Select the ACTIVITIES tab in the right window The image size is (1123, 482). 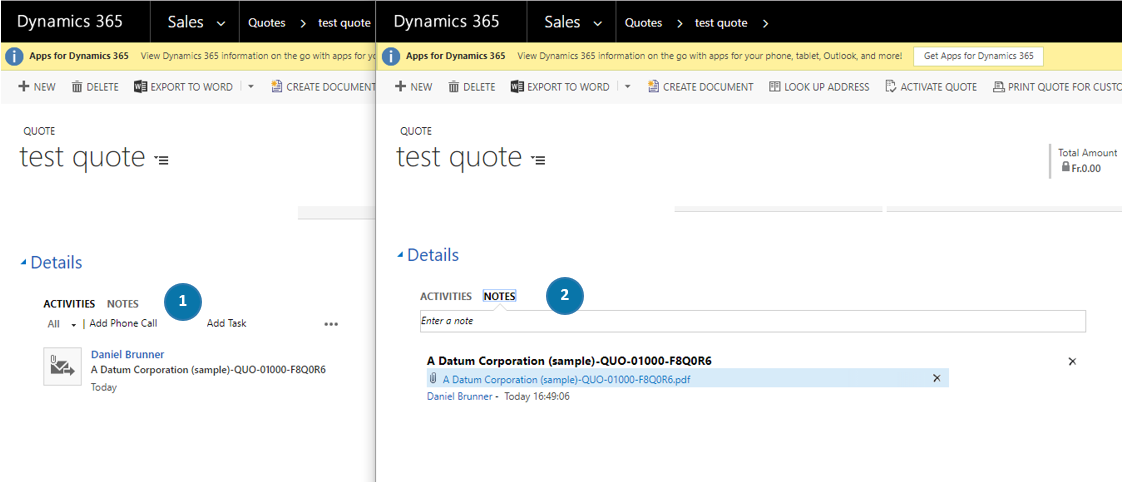pyautogui.click(x=445, y=296)
